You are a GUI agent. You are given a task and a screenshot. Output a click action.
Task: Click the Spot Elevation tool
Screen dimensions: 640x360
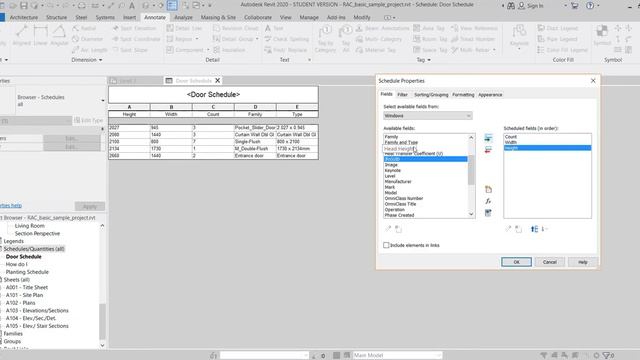[x=134, y=28]
